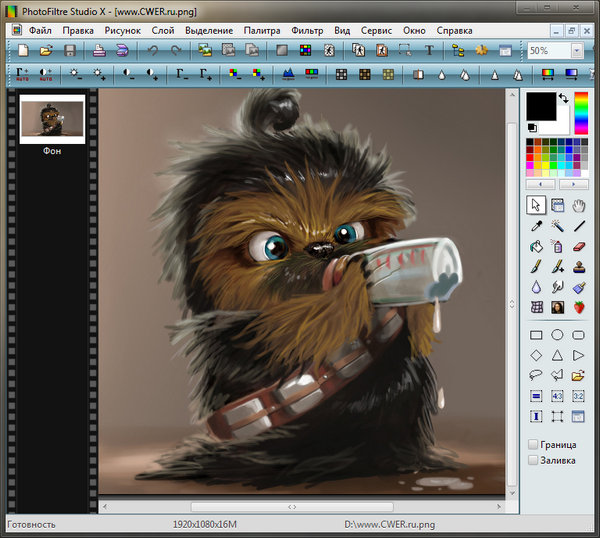600x538 pixels.
Task: Decrease gamma icon
Action: tap(182, 74)
